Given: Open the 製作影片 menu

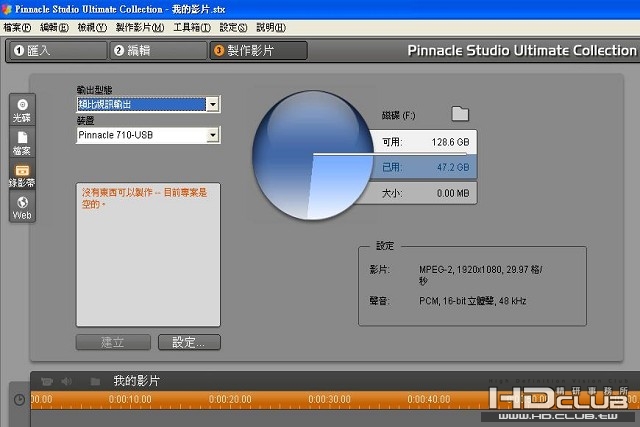Looking at the screenshot, I should point(140,27).
